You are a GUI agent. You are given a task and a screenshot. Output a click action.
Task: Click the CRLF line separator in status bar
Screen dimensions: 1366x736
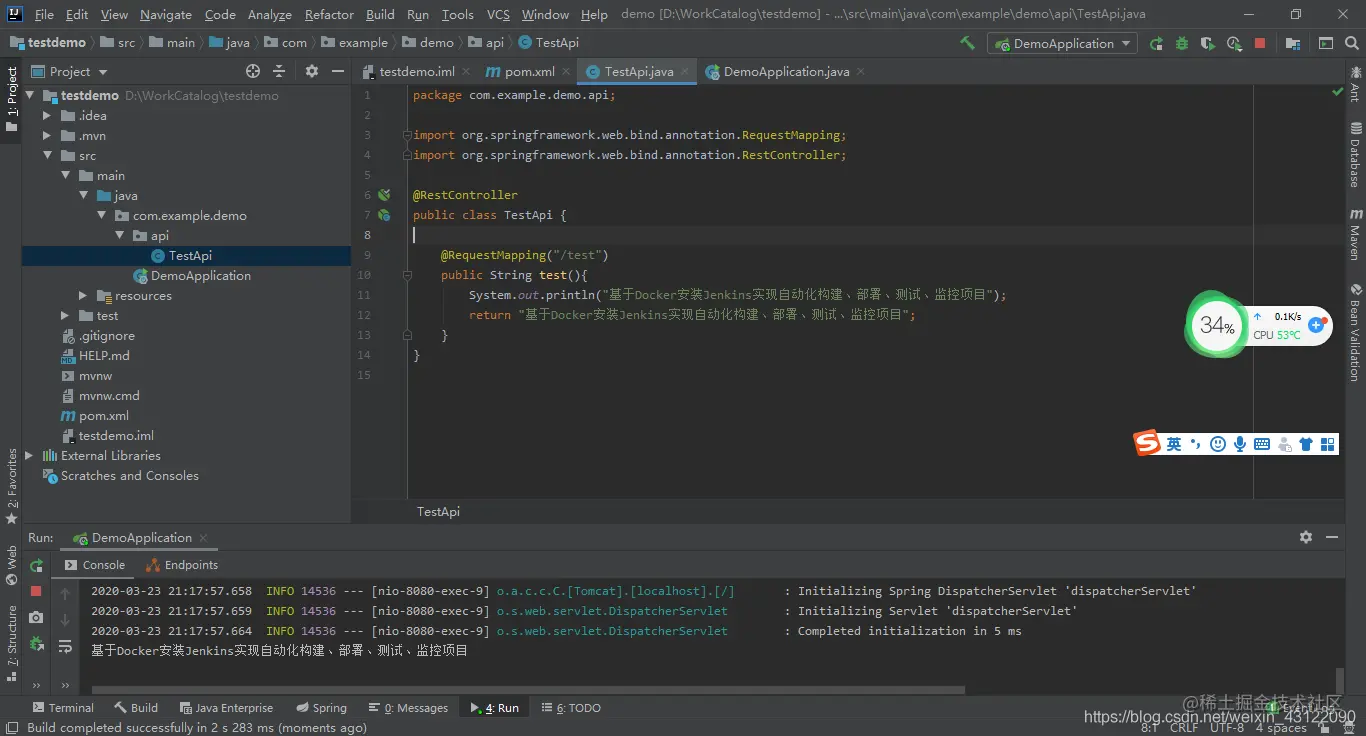click(1183, 727)
